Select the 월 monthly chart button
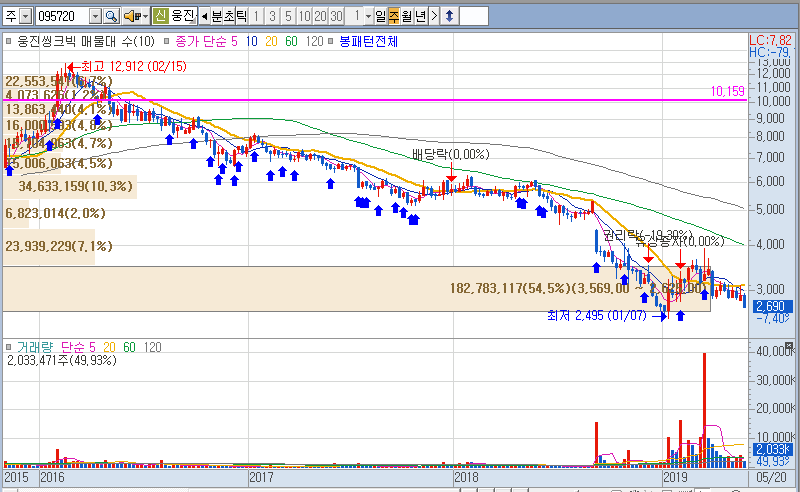The height and width of the screenshot is (492, 800). 407,16
